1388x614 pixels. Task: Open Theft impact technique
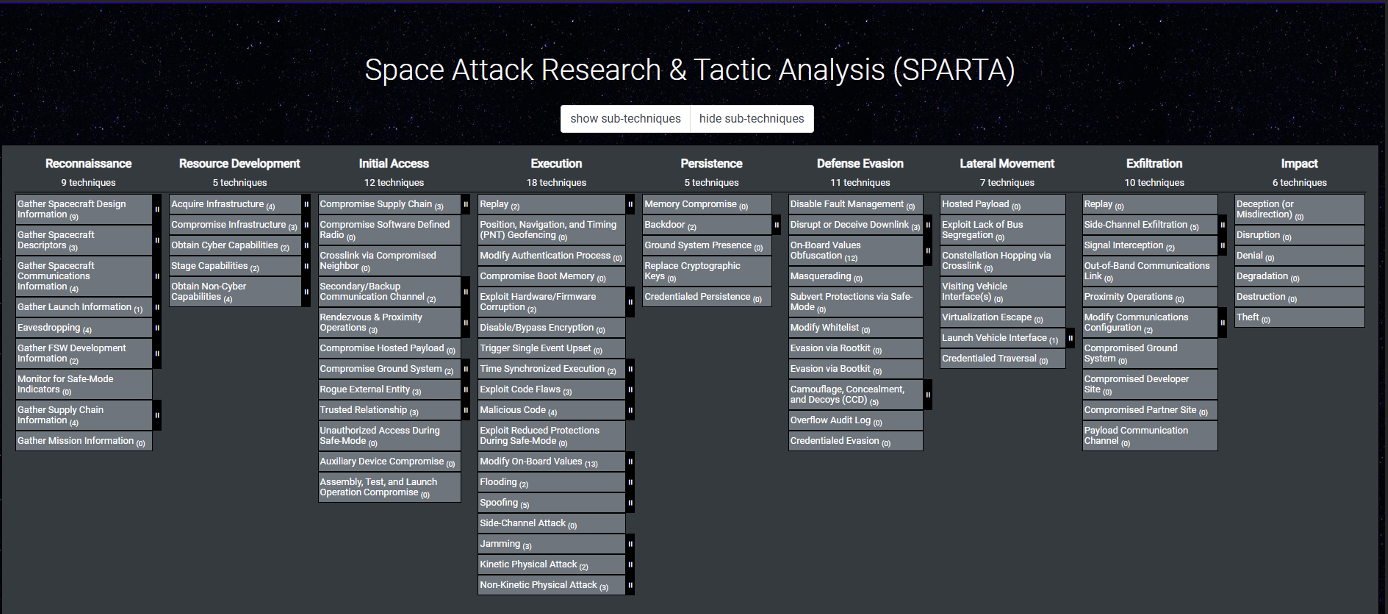pyautogui.click(x=1300, y=317)
